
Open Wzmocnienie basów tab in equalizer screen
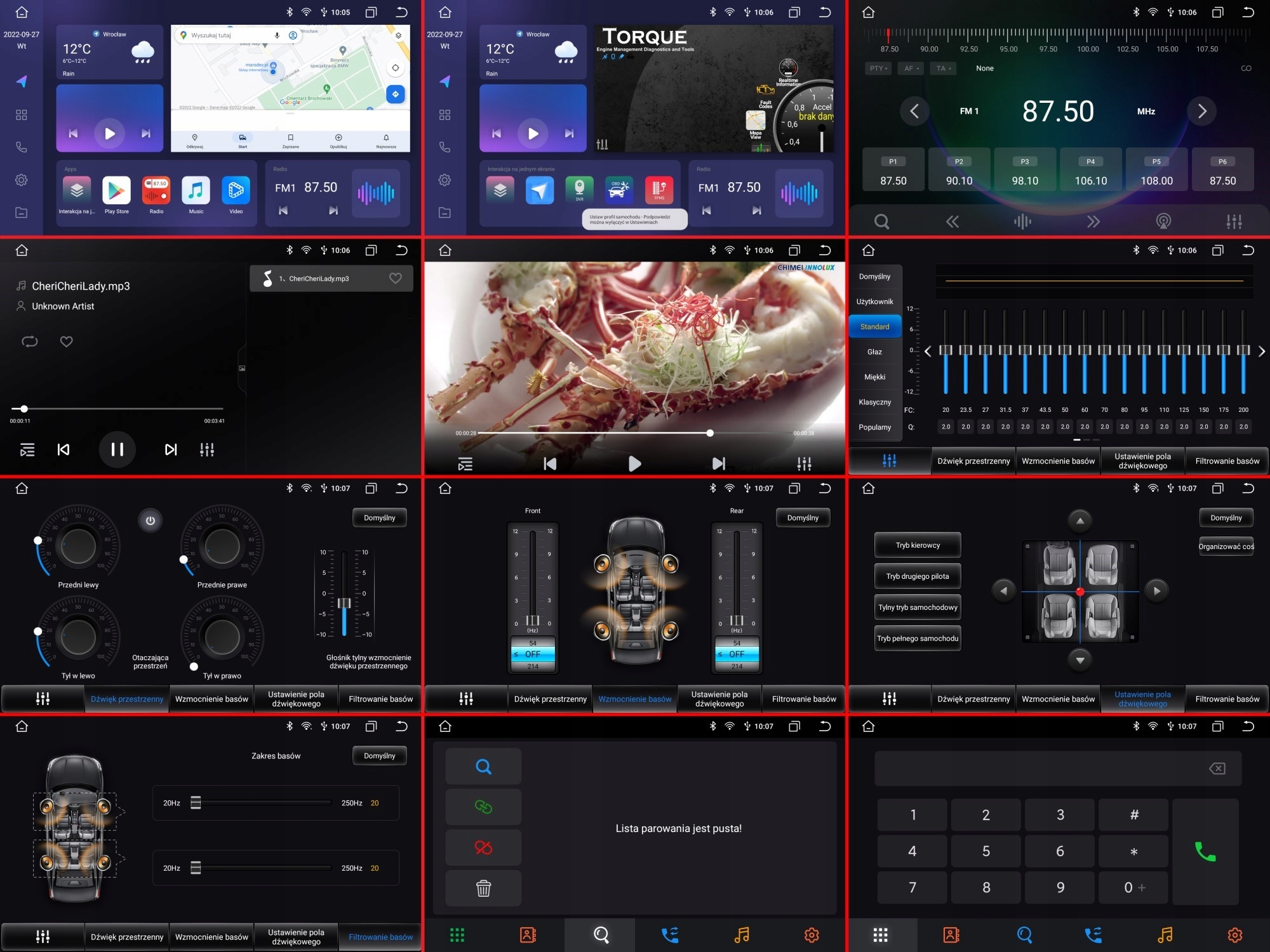tap(1058, 461)
